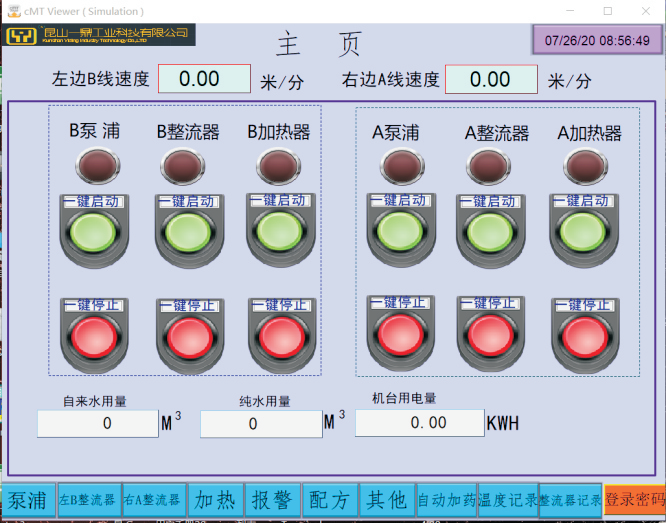Switch to the 自动加药 page

point(446,500)
